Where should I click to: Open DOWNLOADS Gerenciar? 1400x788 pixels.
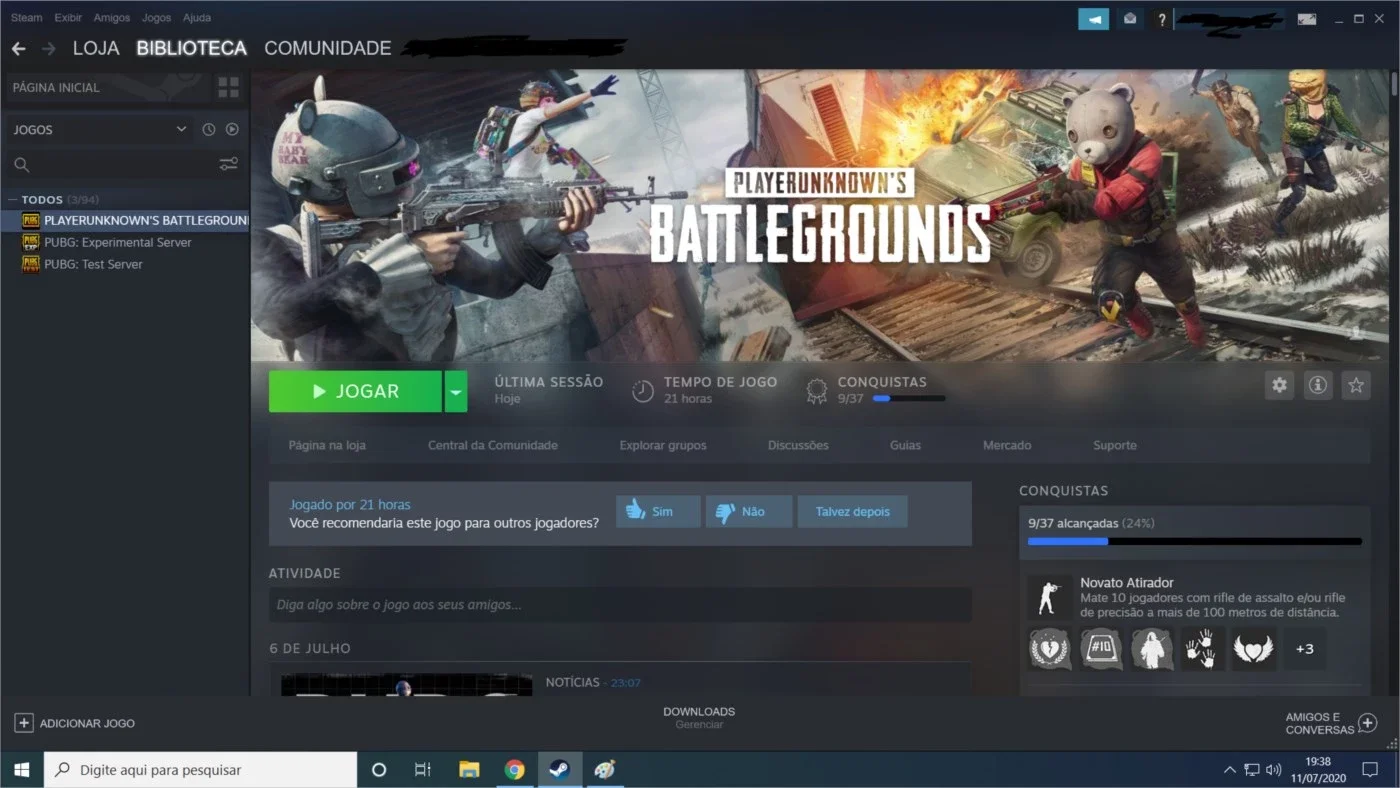pyautogui.click(x=699, y=717)
